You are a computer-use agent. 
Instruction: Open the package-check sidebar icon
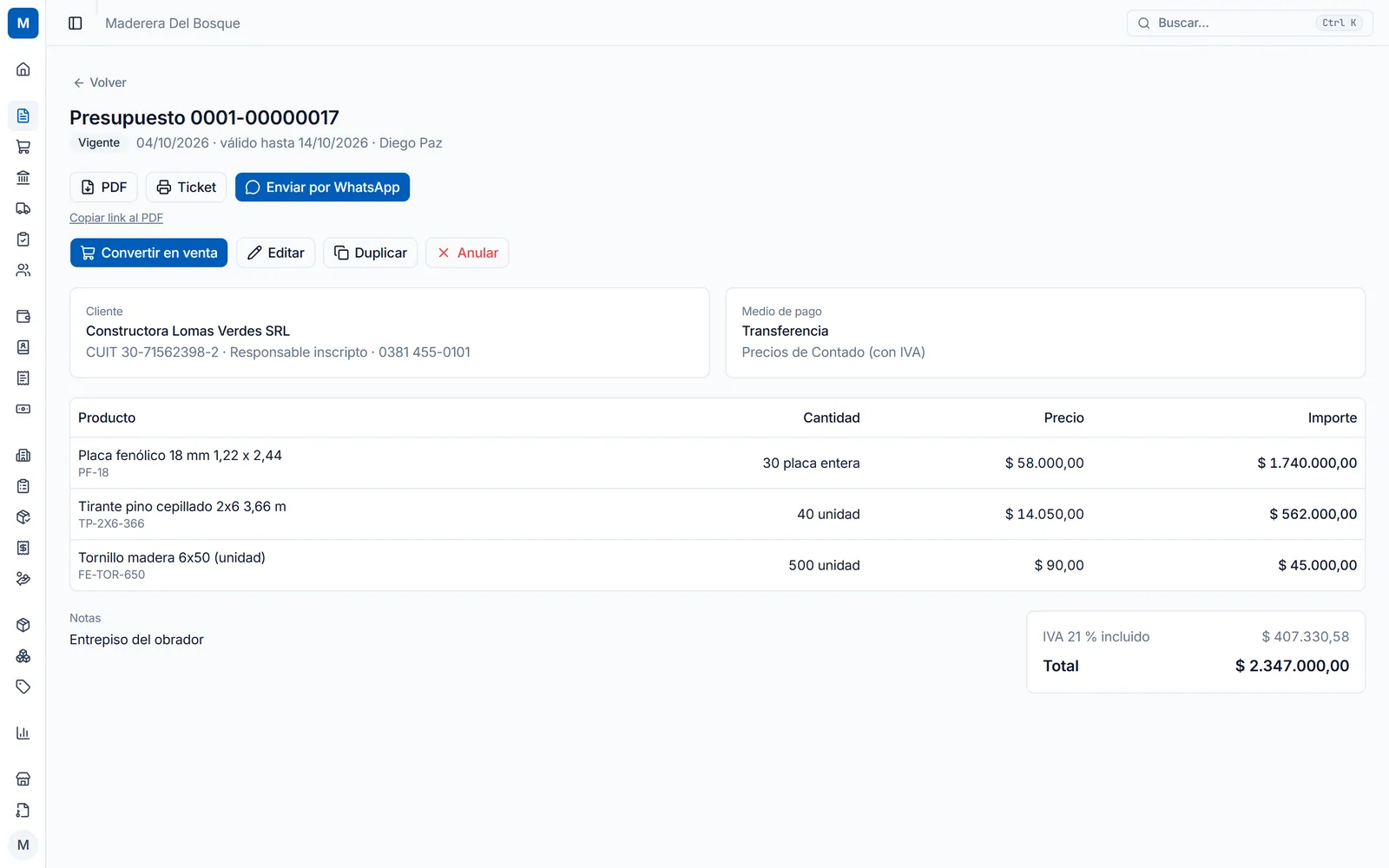pyautogui.click(x=23, y=517)
